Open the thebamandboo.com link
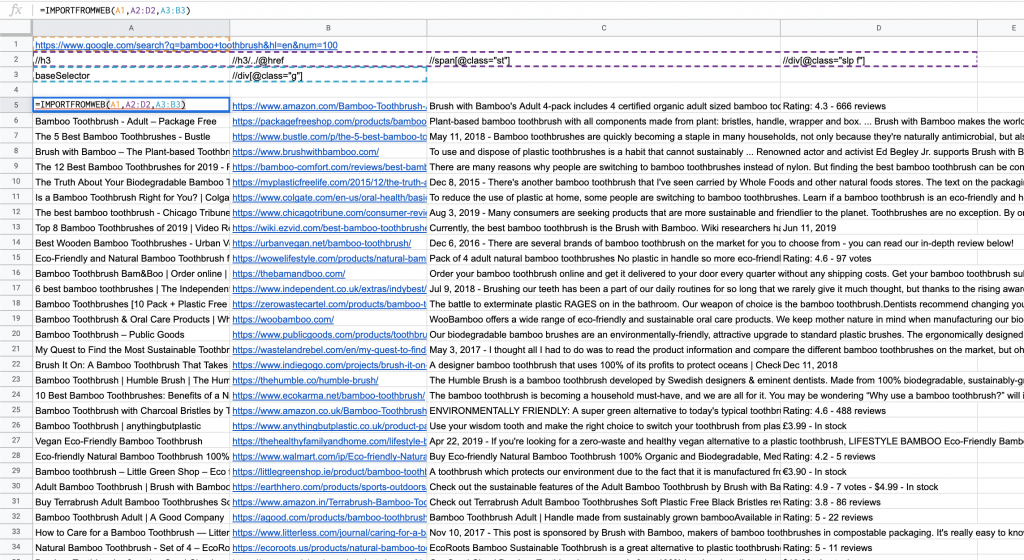 pyautogui.click(x=289, y=274)
